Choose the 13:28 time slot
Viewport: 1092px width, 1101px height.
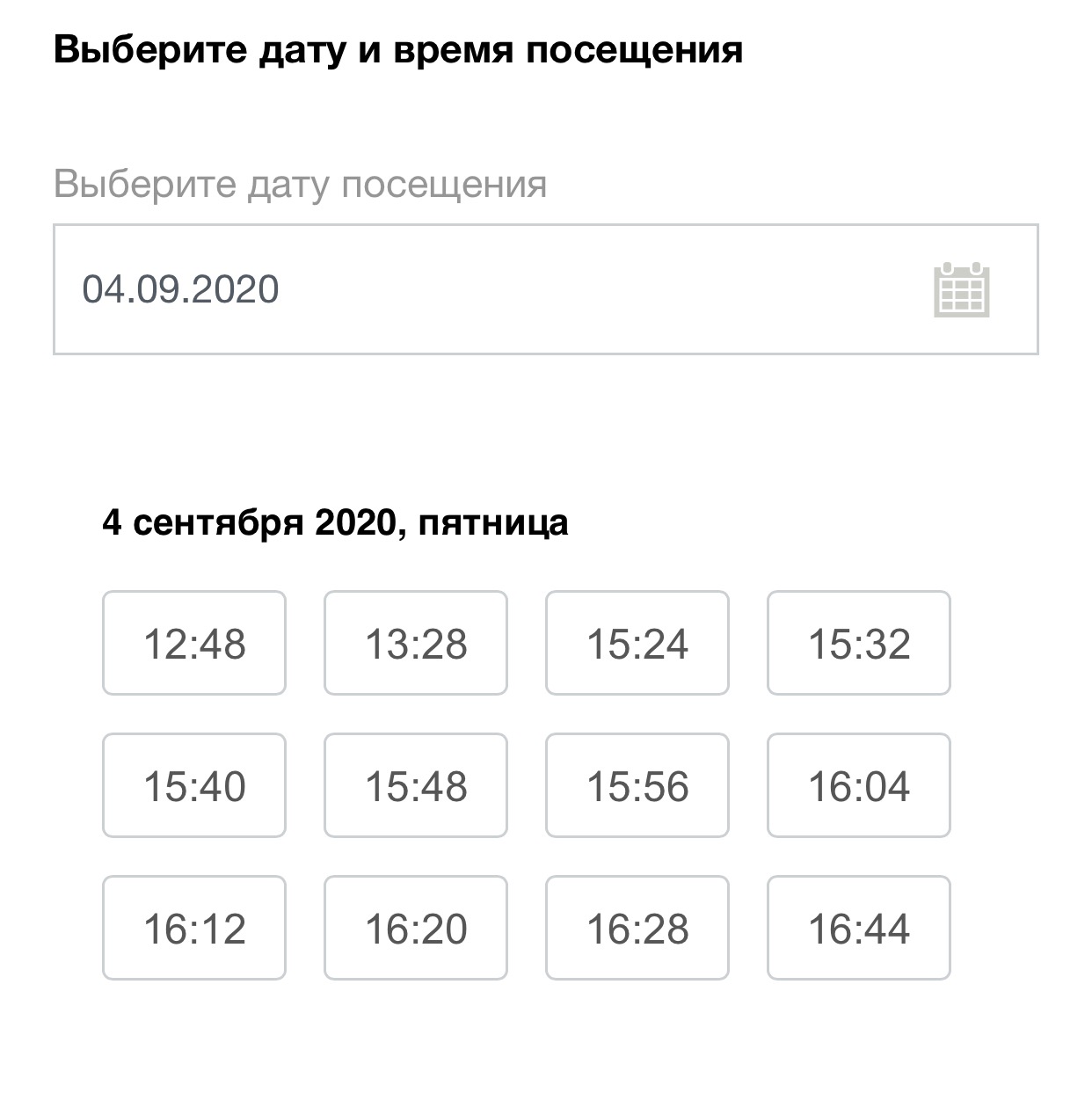click(x=416, y=643)
